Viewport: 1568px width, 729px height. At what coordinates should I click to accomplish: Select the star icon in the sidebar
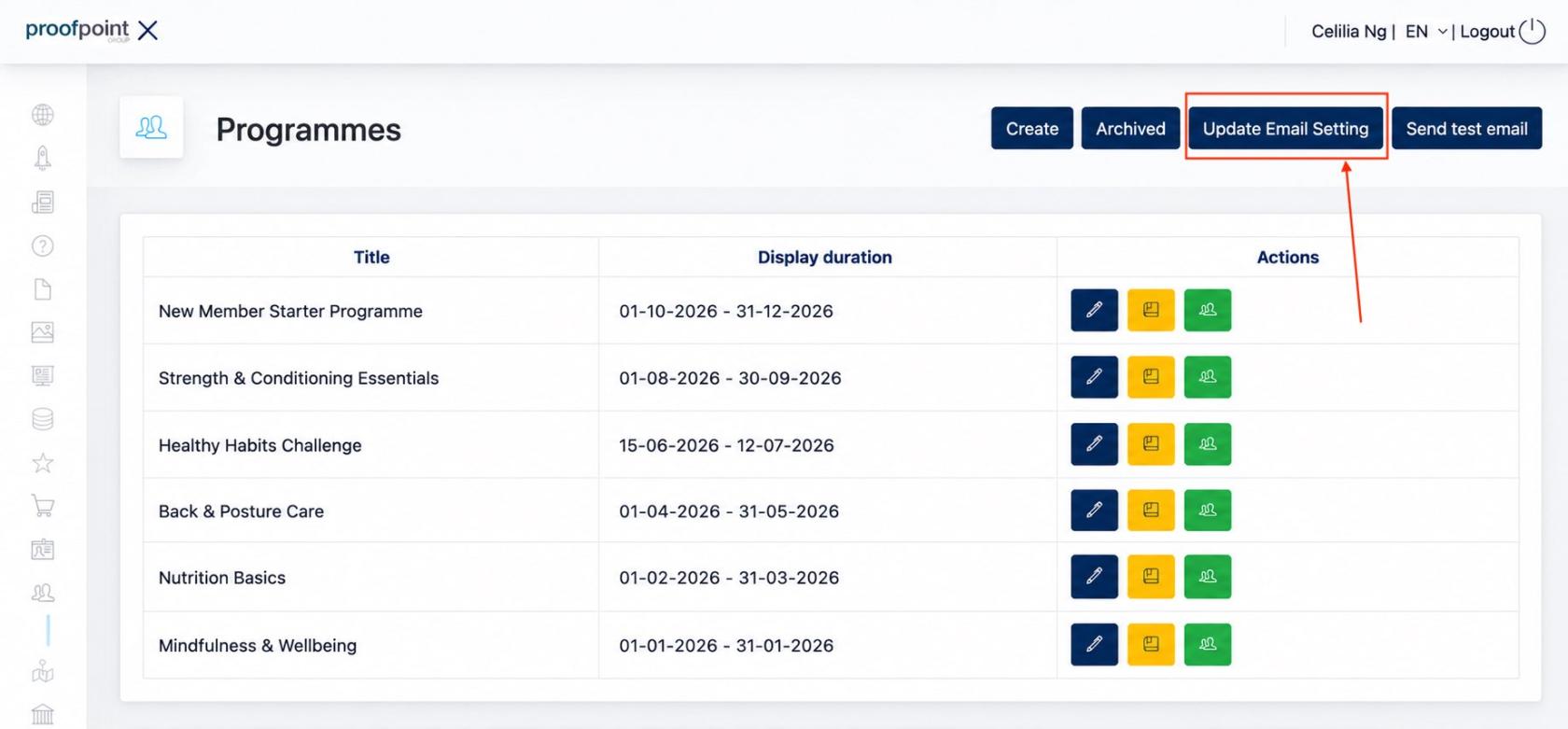(42, 462)
